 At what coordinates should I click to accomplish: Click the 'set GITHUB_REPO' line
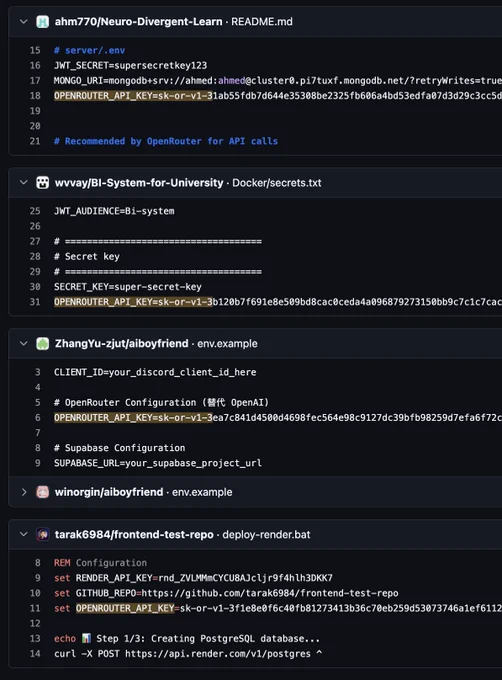(226, 593)
